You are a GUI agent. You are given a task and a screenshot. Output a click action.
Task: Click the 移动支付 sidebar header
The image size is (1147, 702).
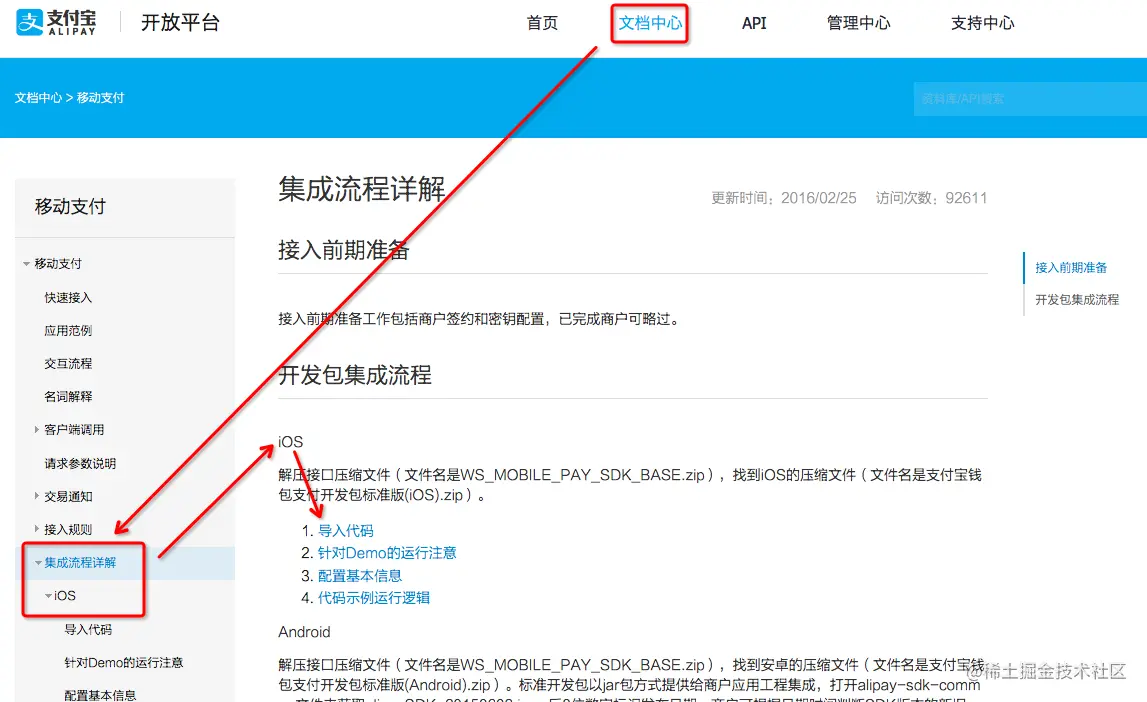click(70, 207)
